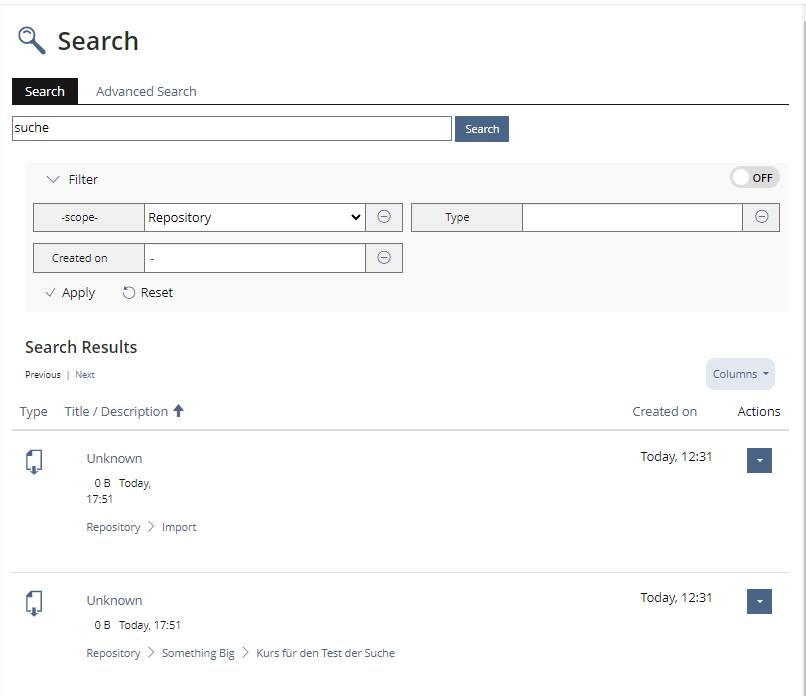The height and width of the screenshot is (696, 806).
Task: Open the Something Big breadcrumb link
Action: pyautogui.click(x=198, y=653)
